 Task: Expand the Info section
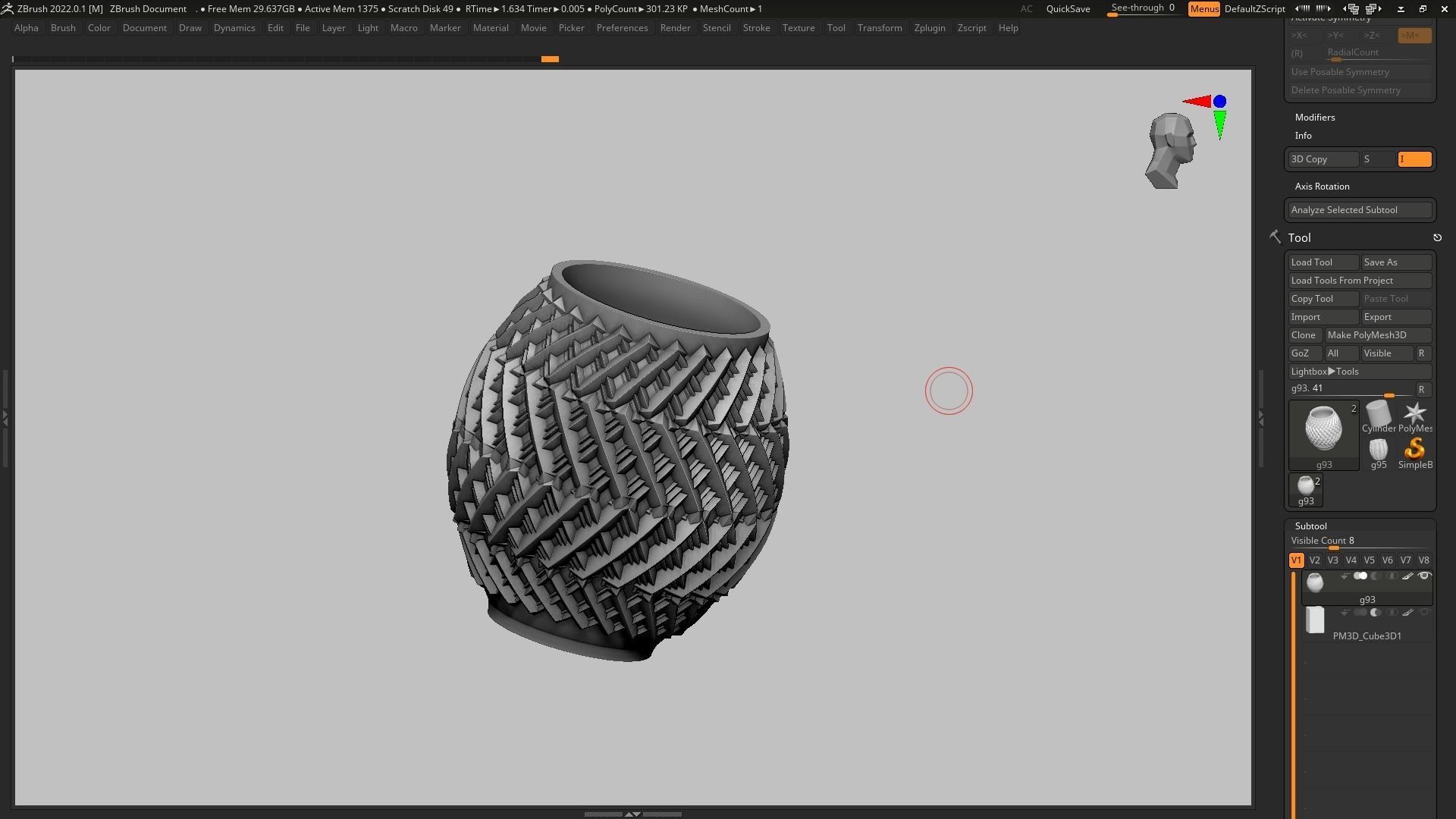(x=1303, y=135)
